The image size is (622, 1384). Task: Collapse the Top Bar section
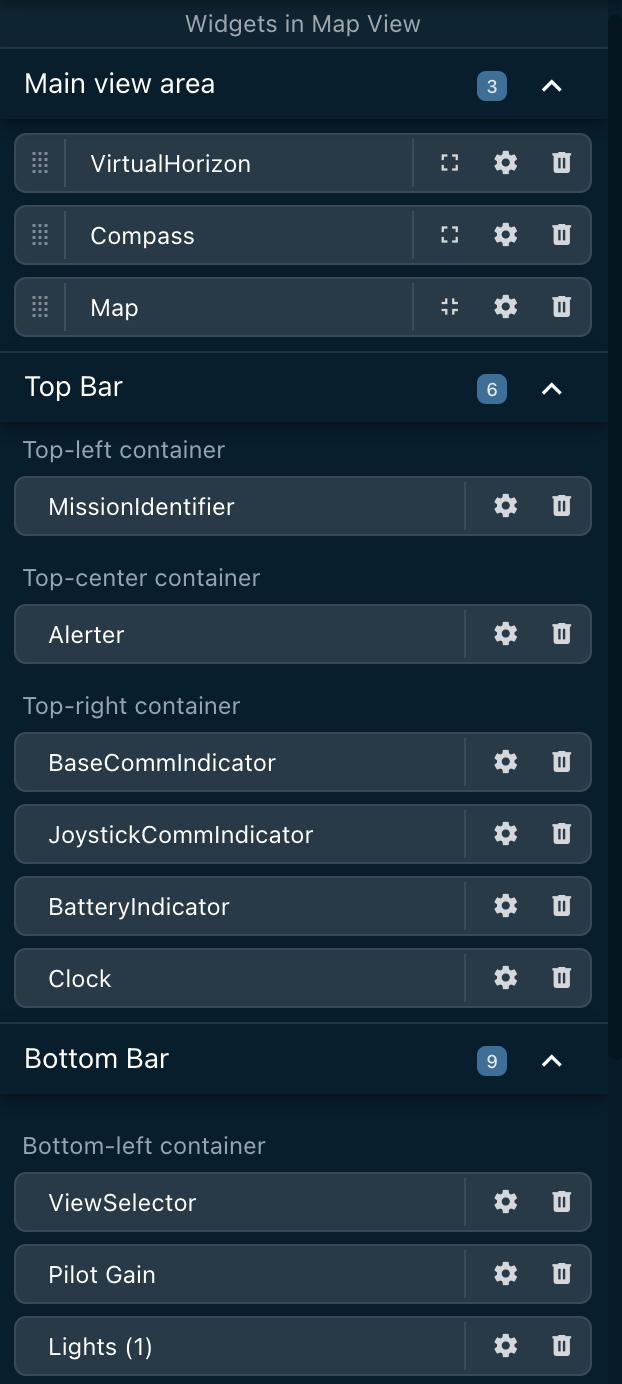(x=552, y=389)
